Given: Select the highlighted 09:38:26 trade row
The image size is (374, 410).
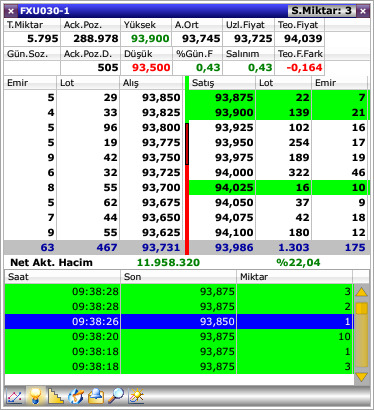Looking at the screenshot, I should [x=179, y=321].
